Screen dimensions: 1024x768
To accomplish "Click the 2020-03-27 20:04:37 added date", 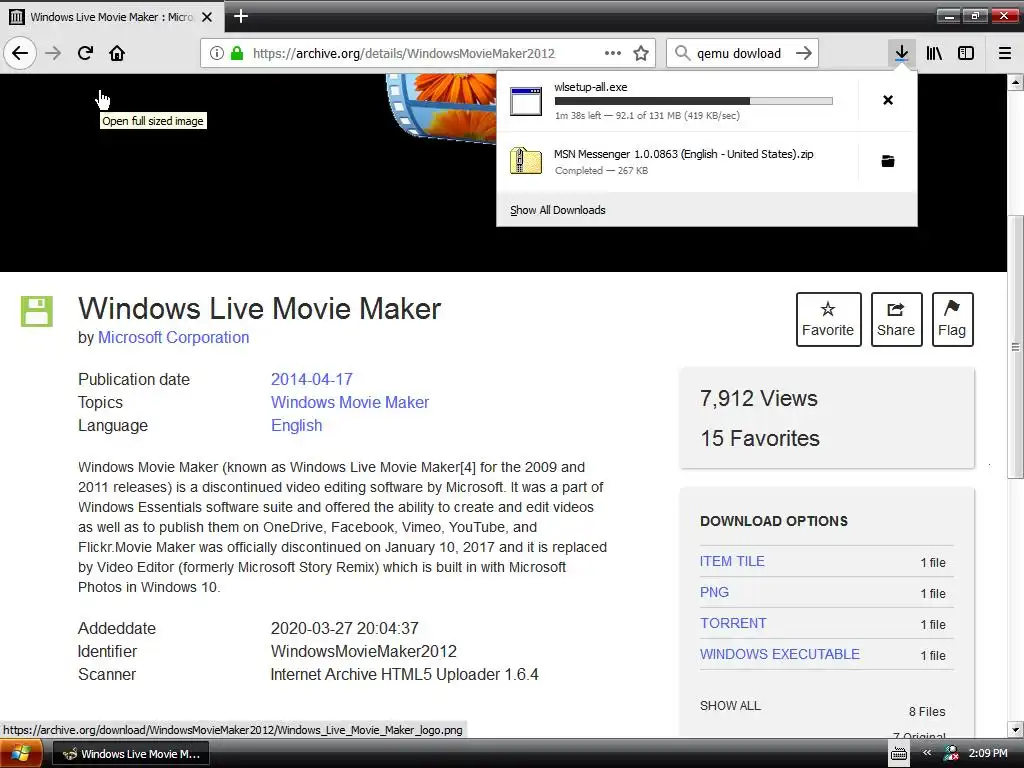I will (345, 628).
